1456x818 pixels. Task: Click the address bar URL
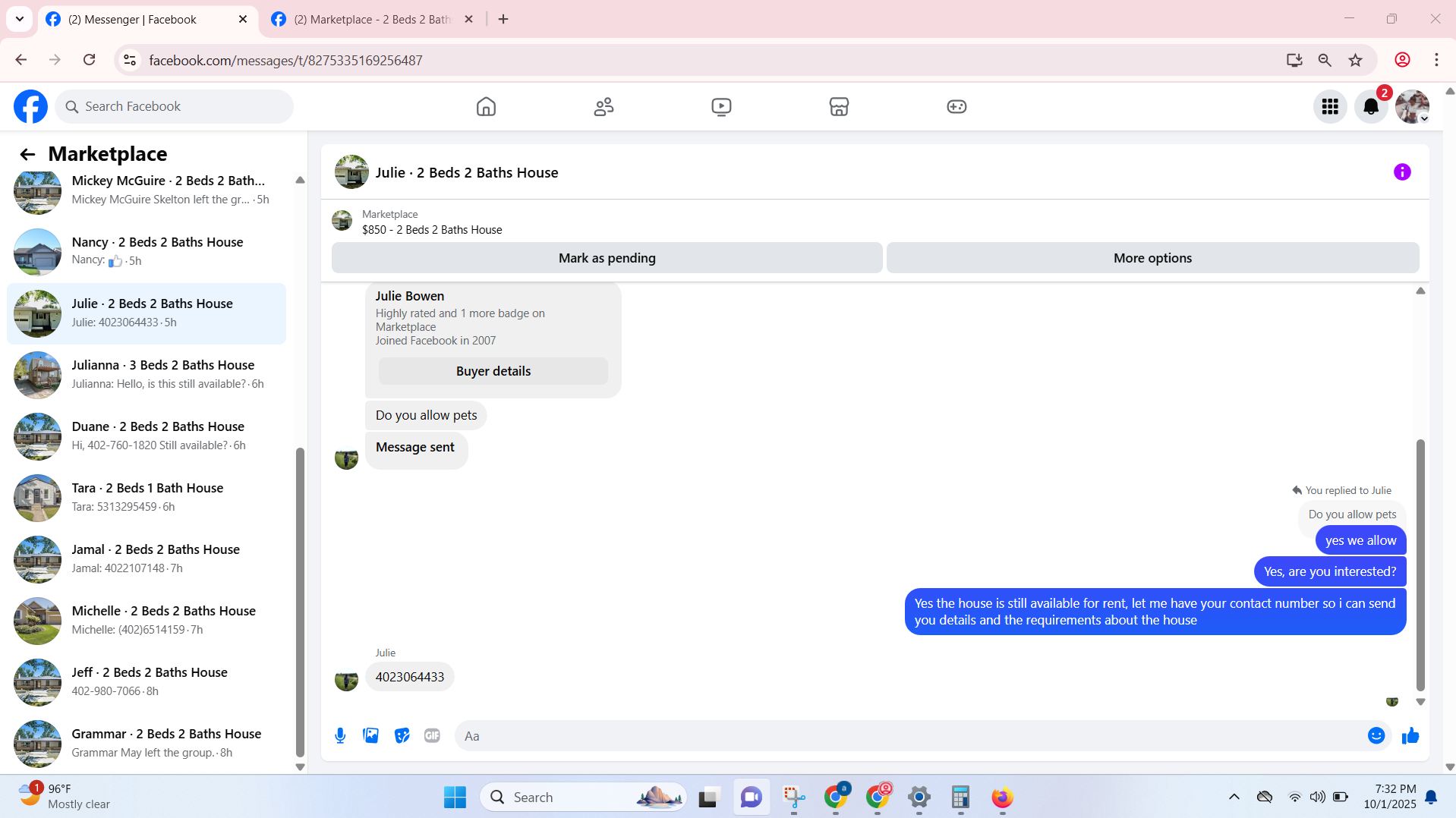(x=285, y=61)
